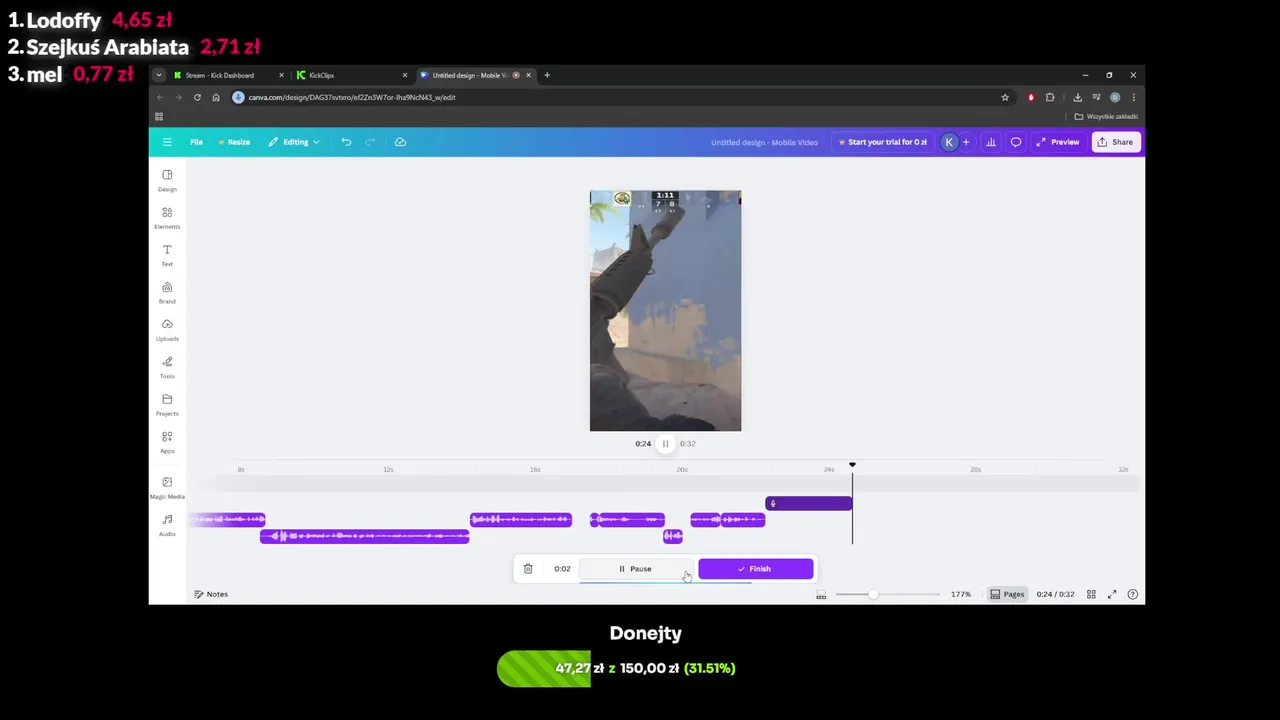This screenshot has width=1280, height=720.
Task: Open the help question mark icon
Action: tap(1132, 594)
